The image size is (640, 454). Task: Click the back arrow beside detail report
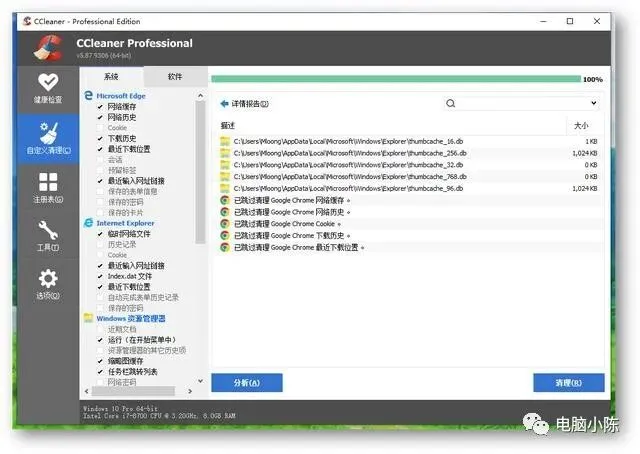(x=224, y=104)
